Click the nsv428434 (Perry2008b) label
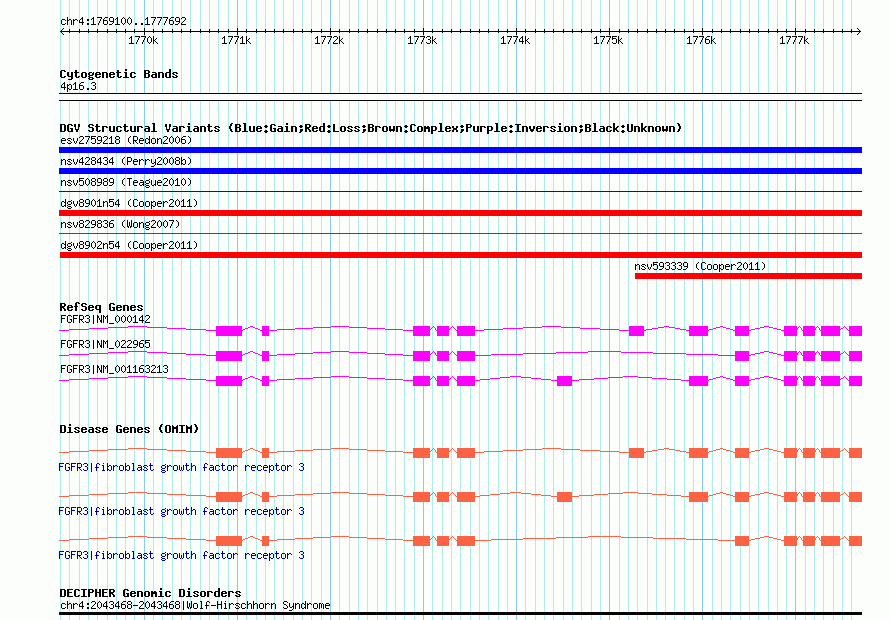Viewport: 890px width, 620px height. pos(126,161)
